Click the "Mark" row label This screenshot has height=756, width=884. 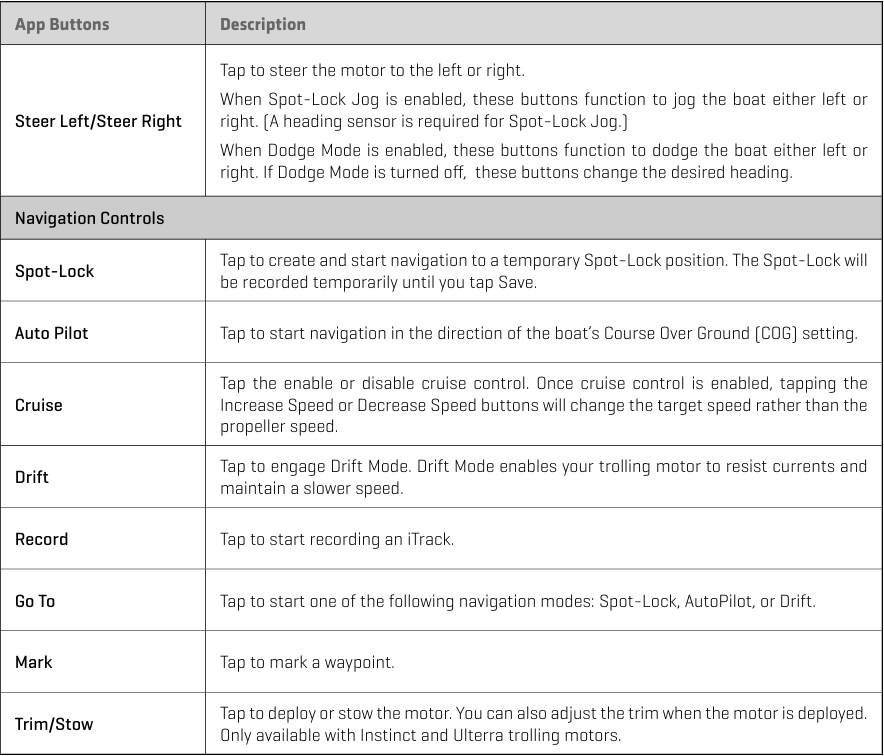tap(33, 662)
